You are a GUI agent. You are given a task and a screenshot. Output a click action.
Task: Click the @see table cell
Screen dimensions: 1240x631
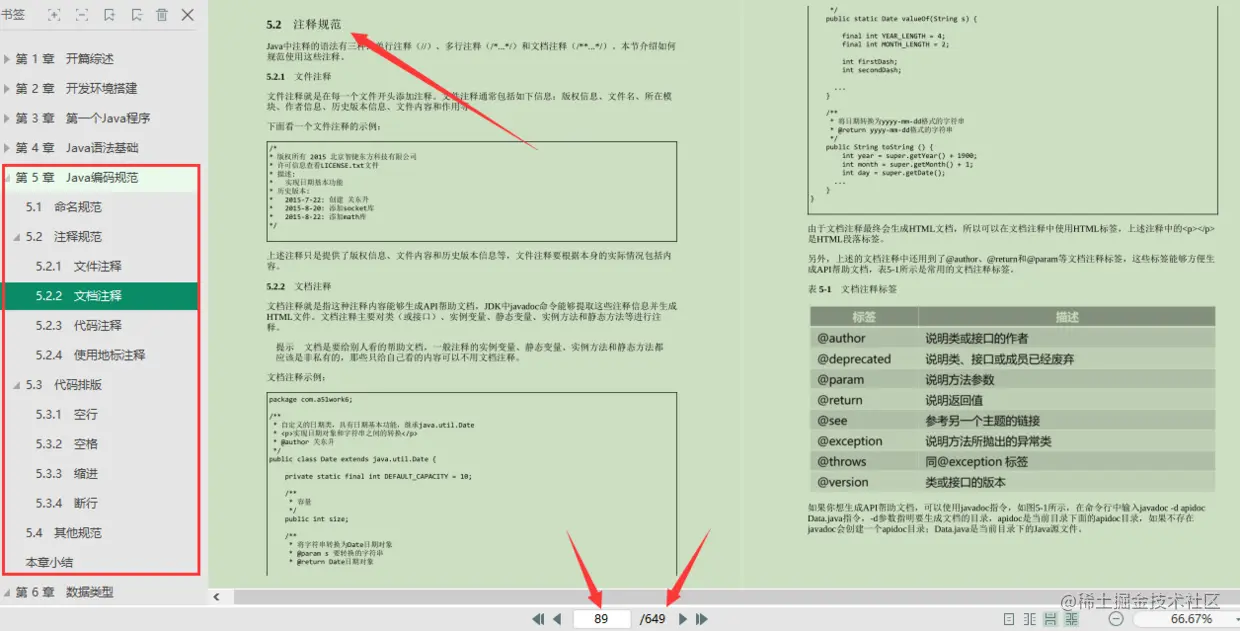point(862,420)
